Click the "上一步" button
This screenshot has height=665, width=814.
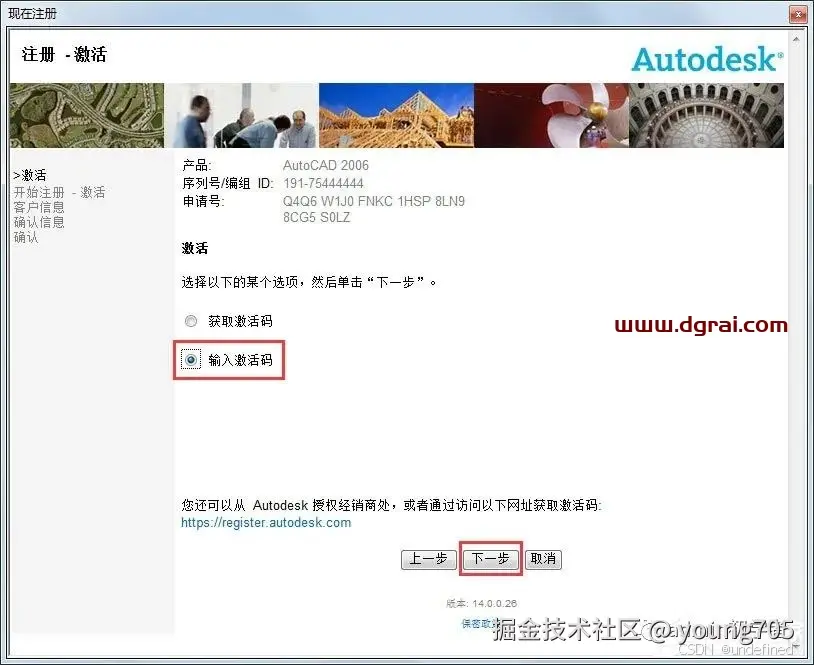pos(429,560)
